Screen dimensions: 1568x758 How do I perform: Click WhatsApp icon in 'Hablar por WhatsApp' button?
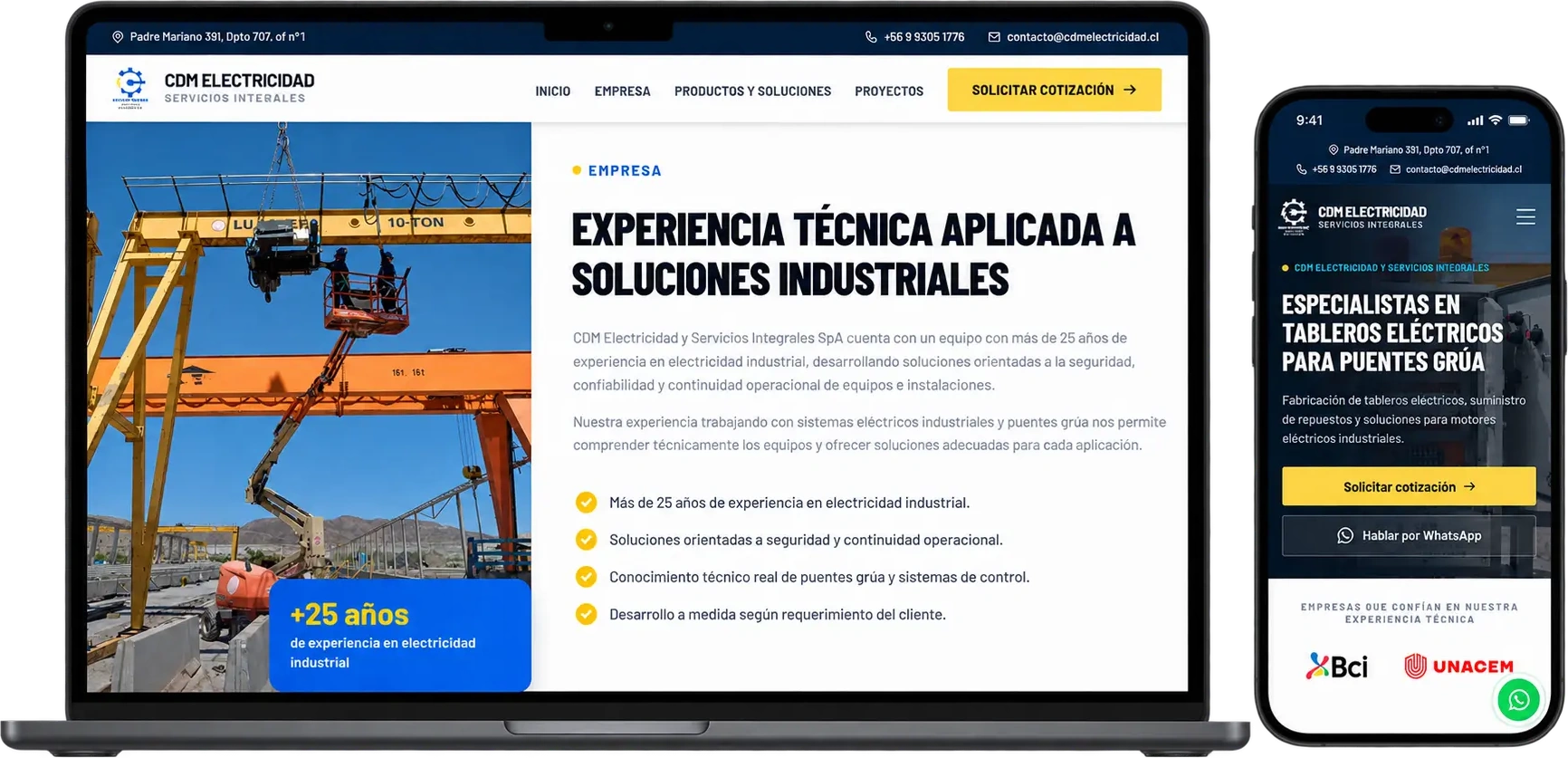point(1345,535)
